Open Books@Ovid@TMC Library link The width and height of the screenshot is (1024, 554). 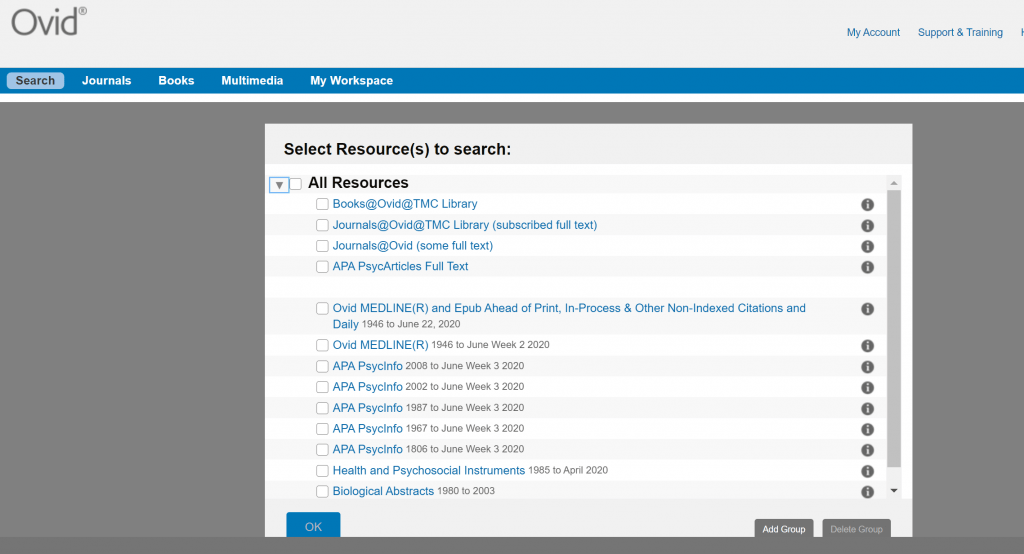coord(405,204)
